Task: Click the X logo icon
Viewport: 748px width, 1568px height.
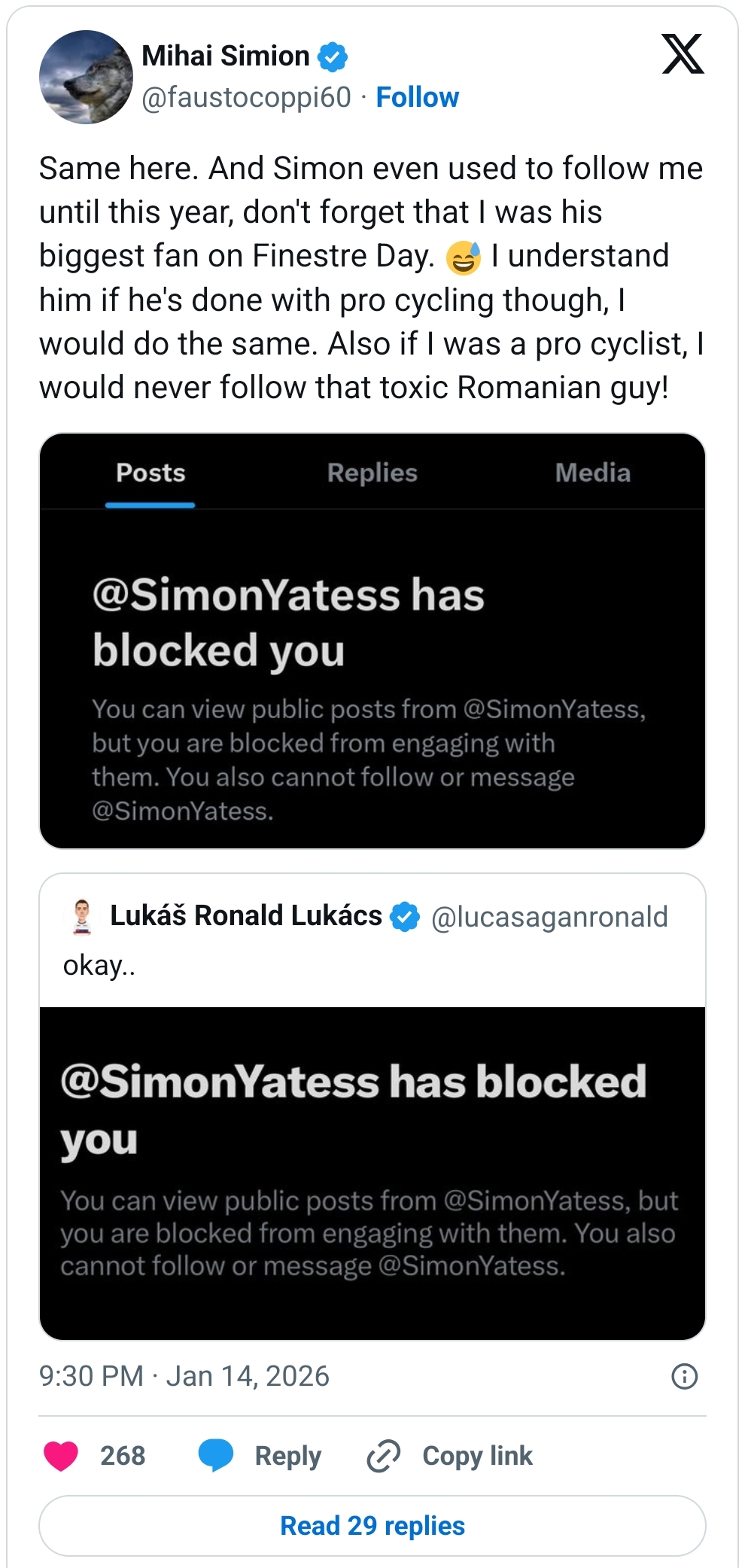Action: click(683, 54)
